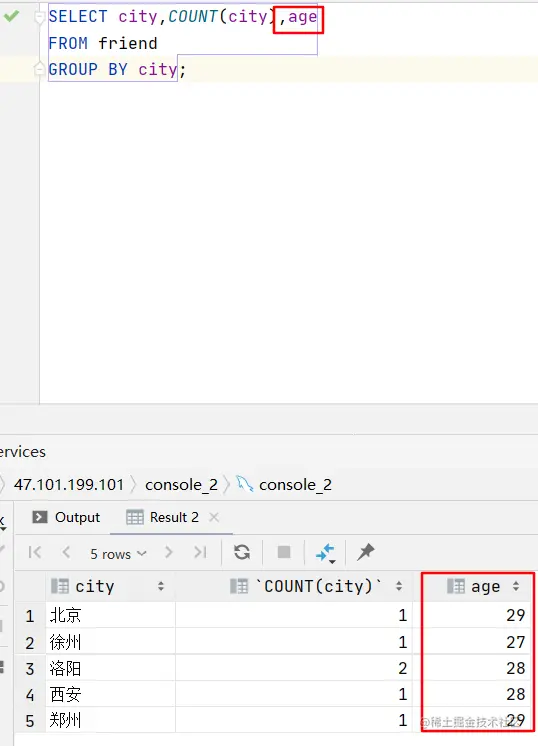This screenshot has height=746, width=538.
Task: Click the 郑州 city cell
Action: (111, 720)
